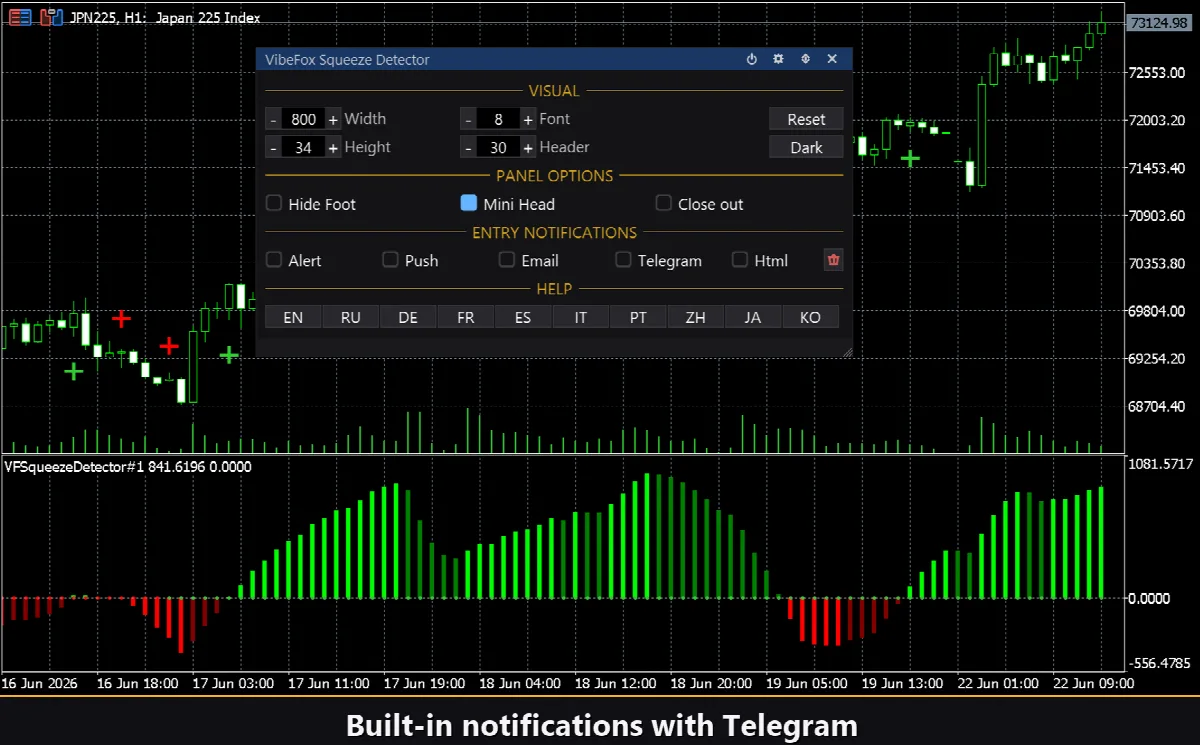Increase the Header value with plus

(528, 148)
